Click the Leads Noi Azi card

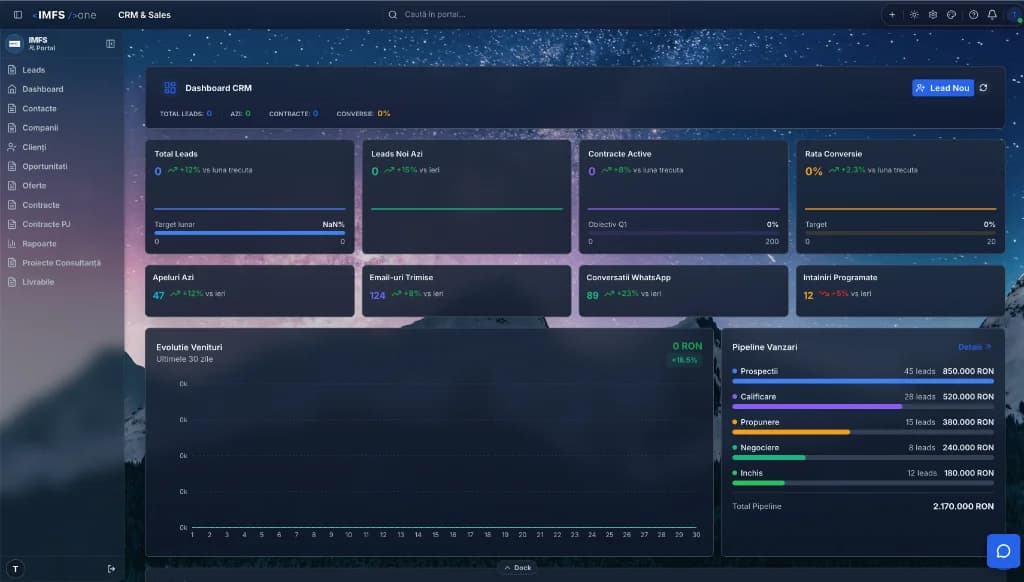[x=466, y=197]
